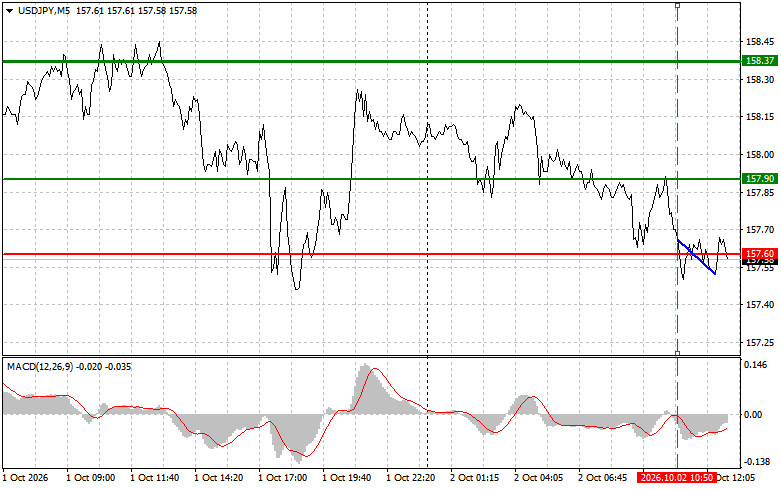Select the 158.15 price scale value
The image size is (781, 489).
coord(760,117)
